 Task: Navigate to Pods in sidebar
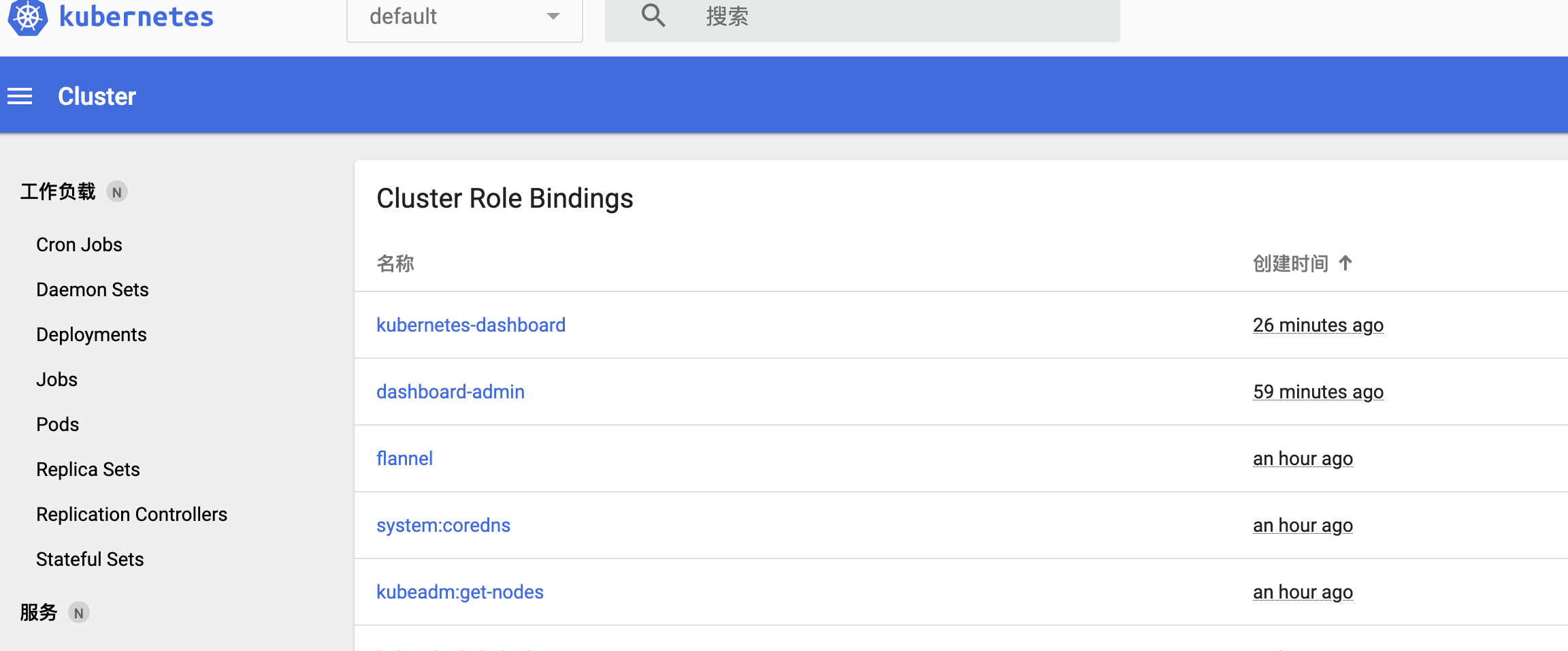point(57,424)
